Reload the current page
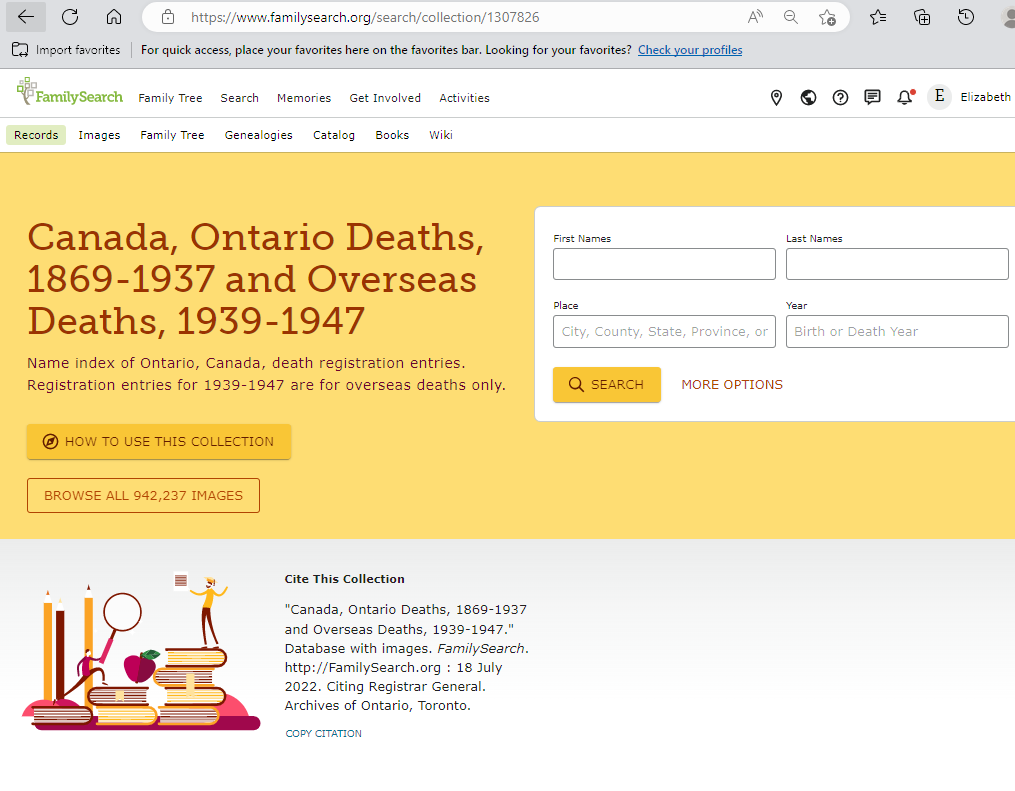Viewport: 1015px width, 791px height. (70, 17)
